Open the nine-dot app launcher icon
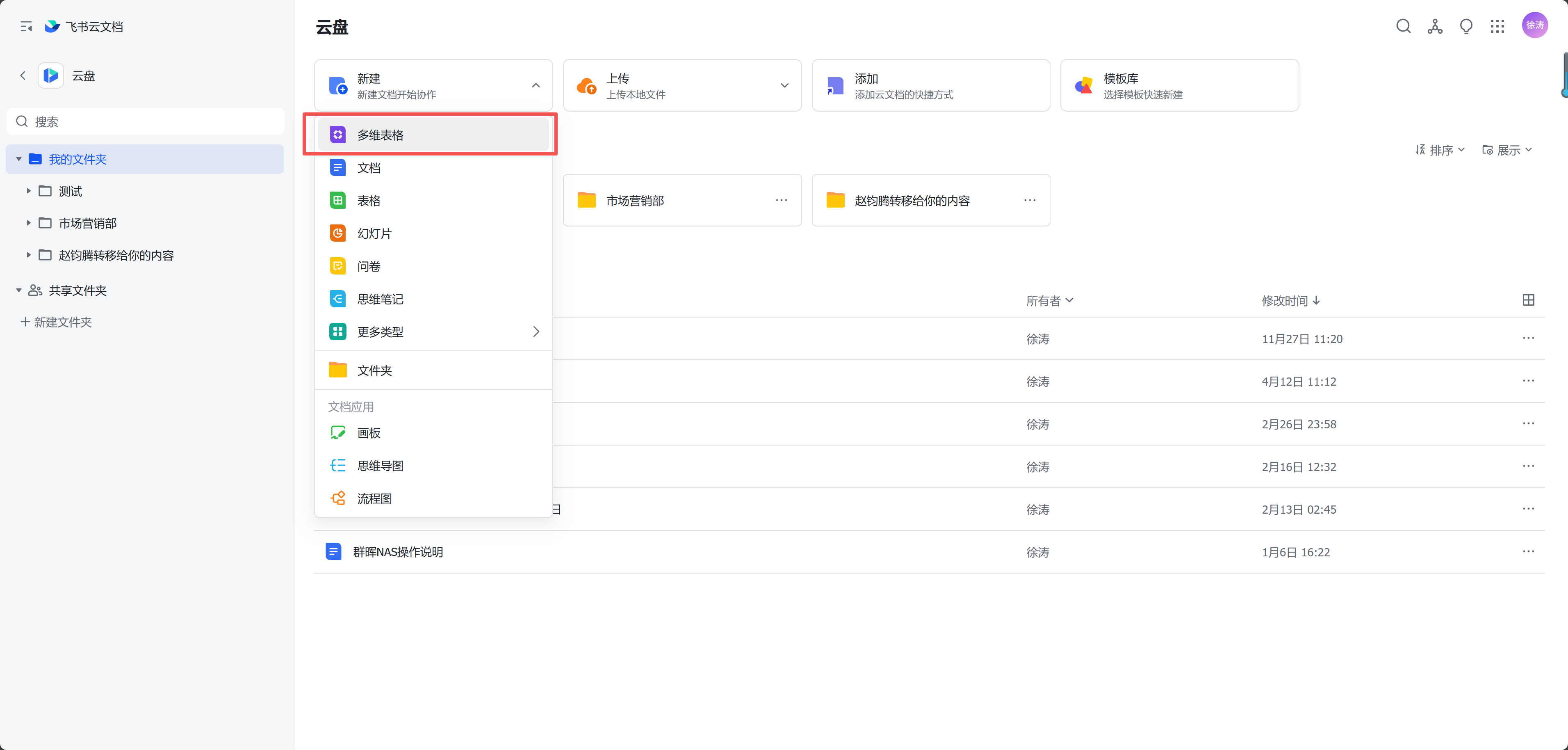Image resolution: width=1568 pixels, height=750 pixels. [1497, 26]
